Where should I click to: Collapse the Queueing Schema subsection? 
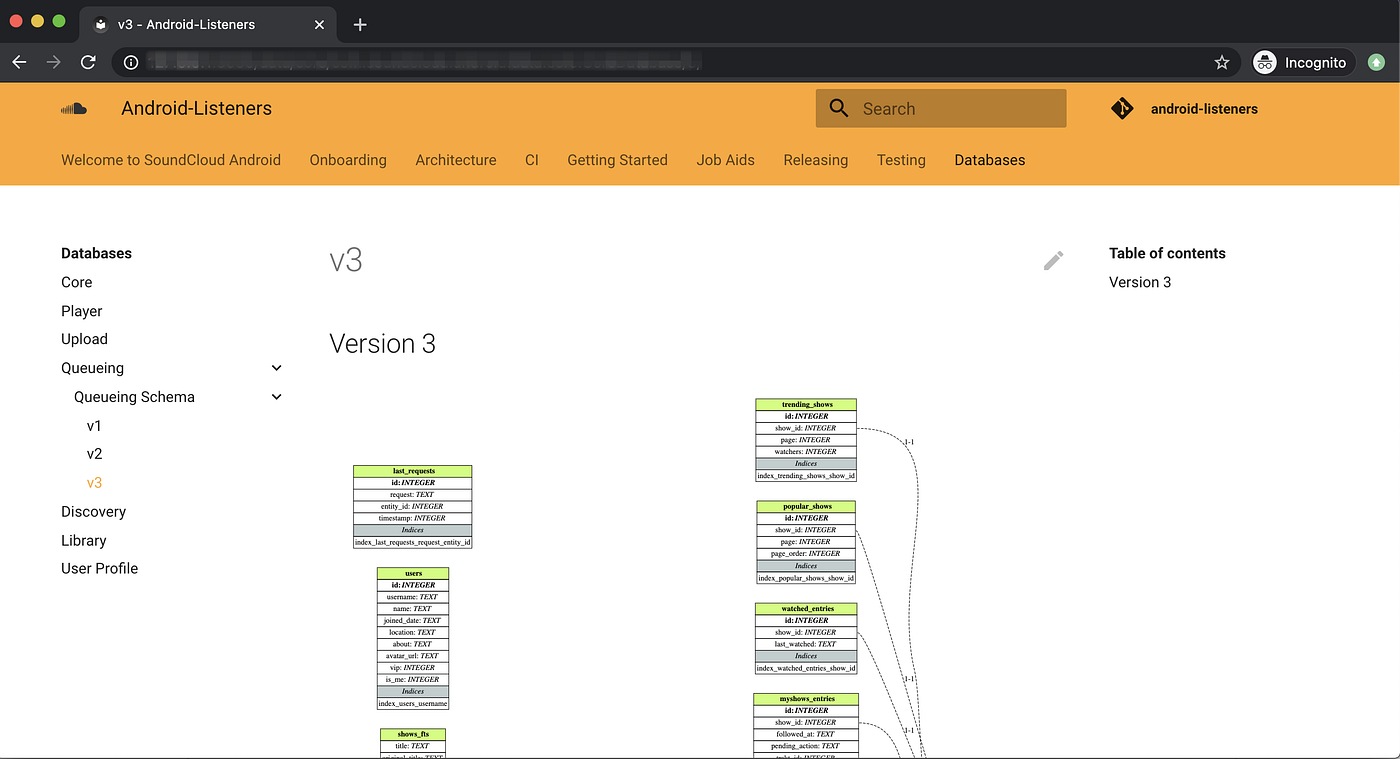pyautogui.click(x=276, y=396)
